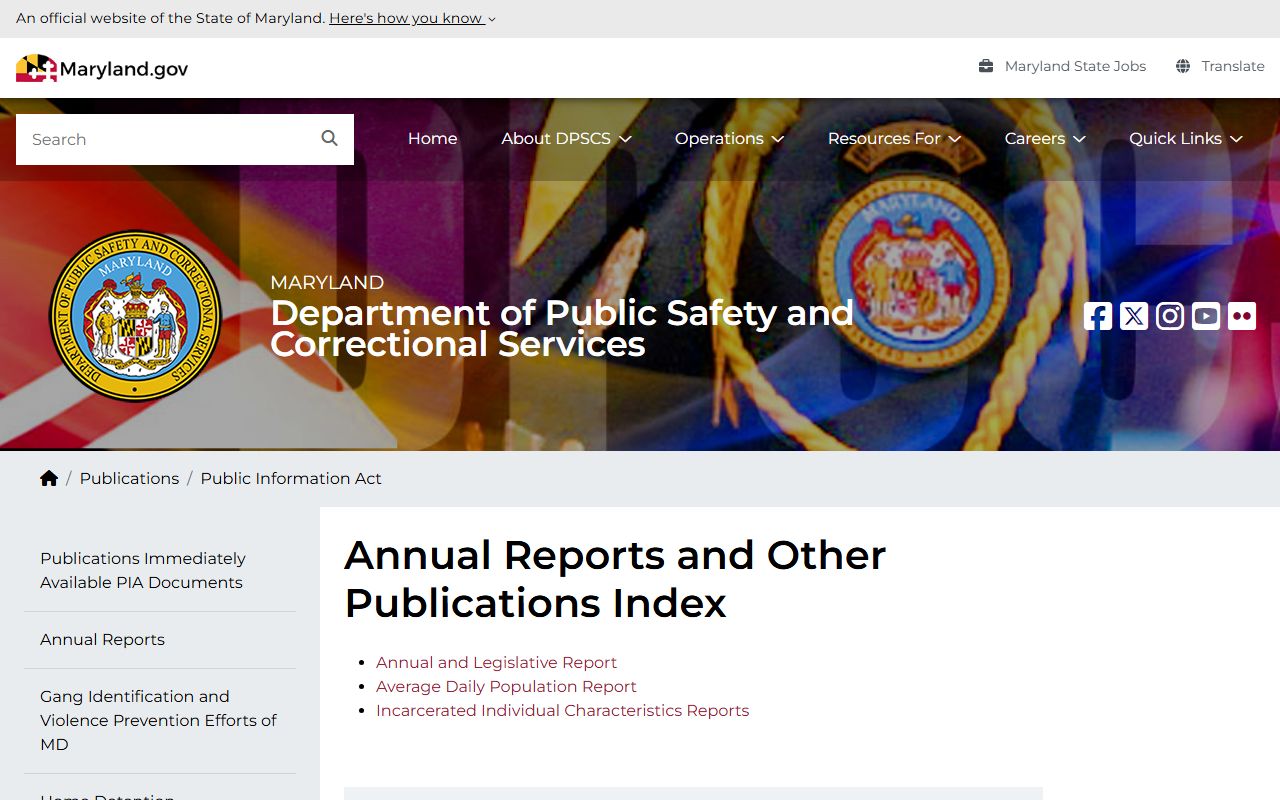
Task: Open Incarcerated Individual Characteristics Reports link
Action: (562, 710)
